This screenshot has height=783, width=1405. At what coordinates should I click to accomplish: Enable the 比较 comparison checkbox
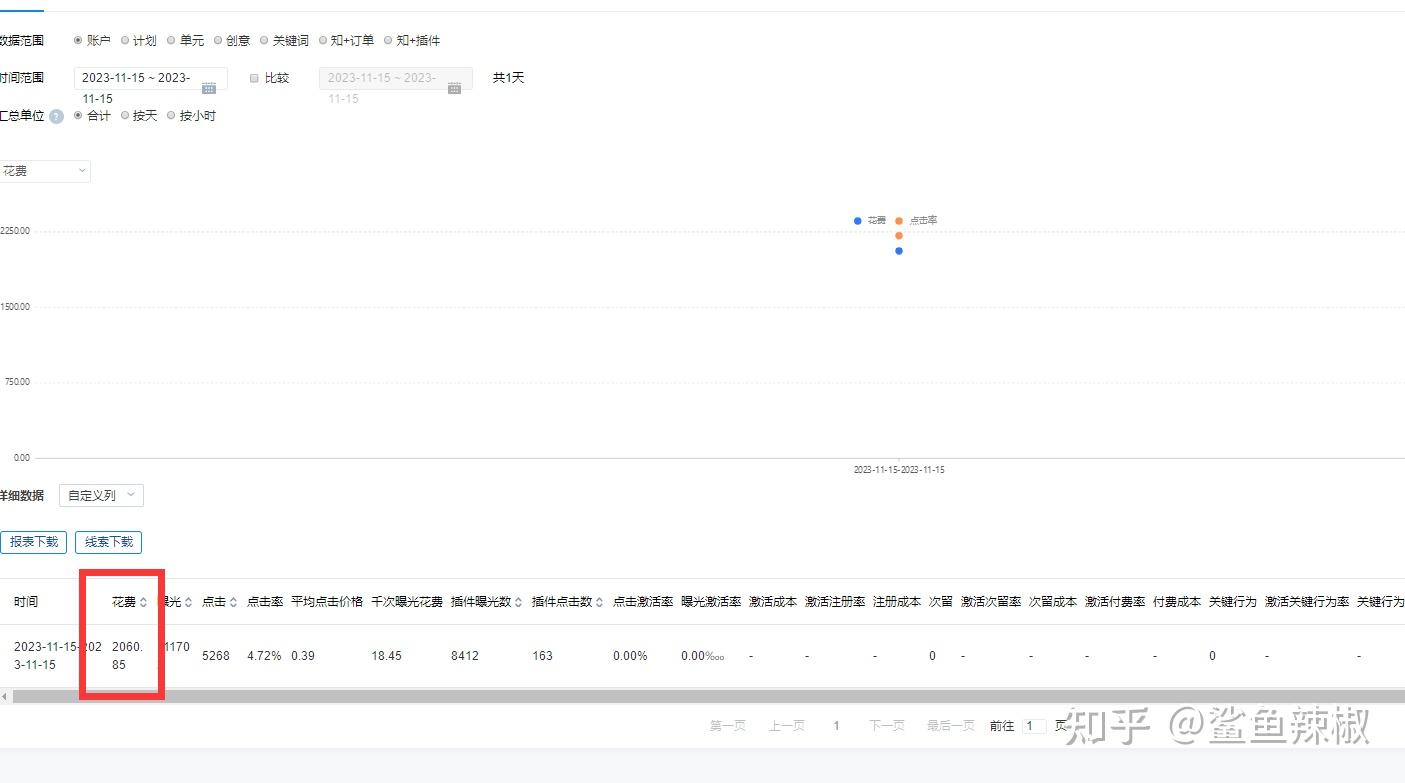tap(254, 78)
